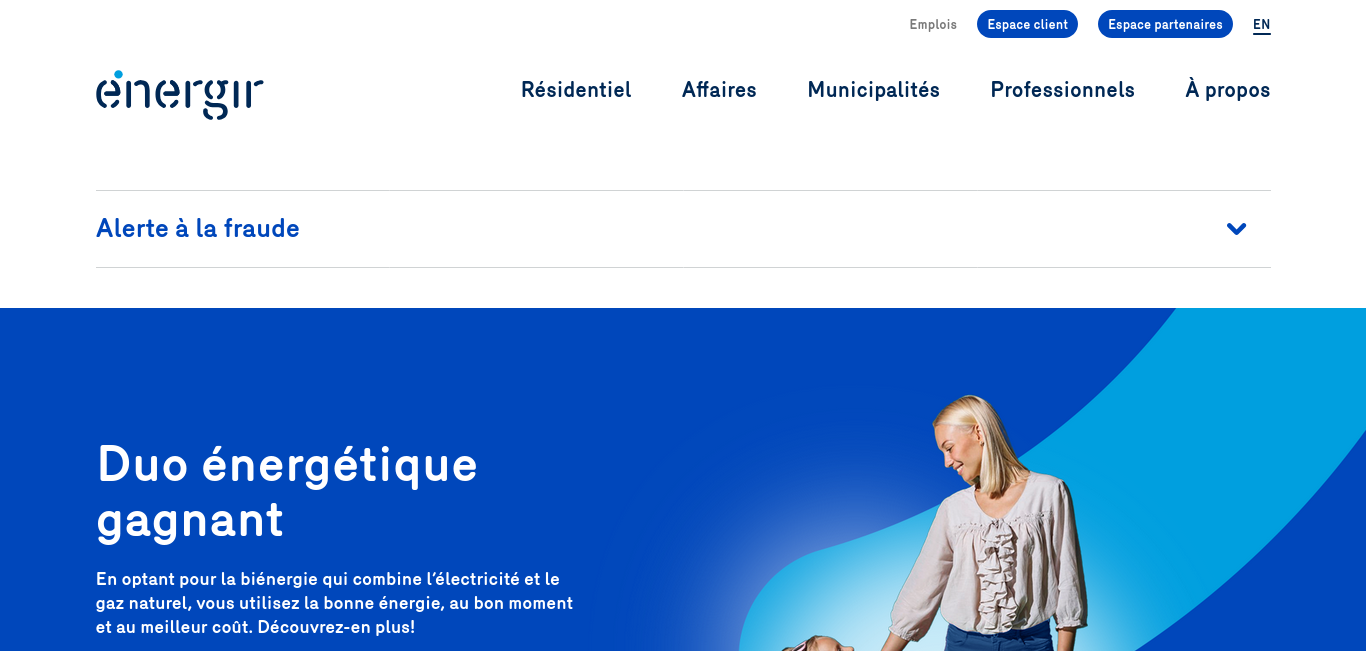Screen dimensions: 1366x651
Task: Open the À propos section
Action: coord(1228,90)
